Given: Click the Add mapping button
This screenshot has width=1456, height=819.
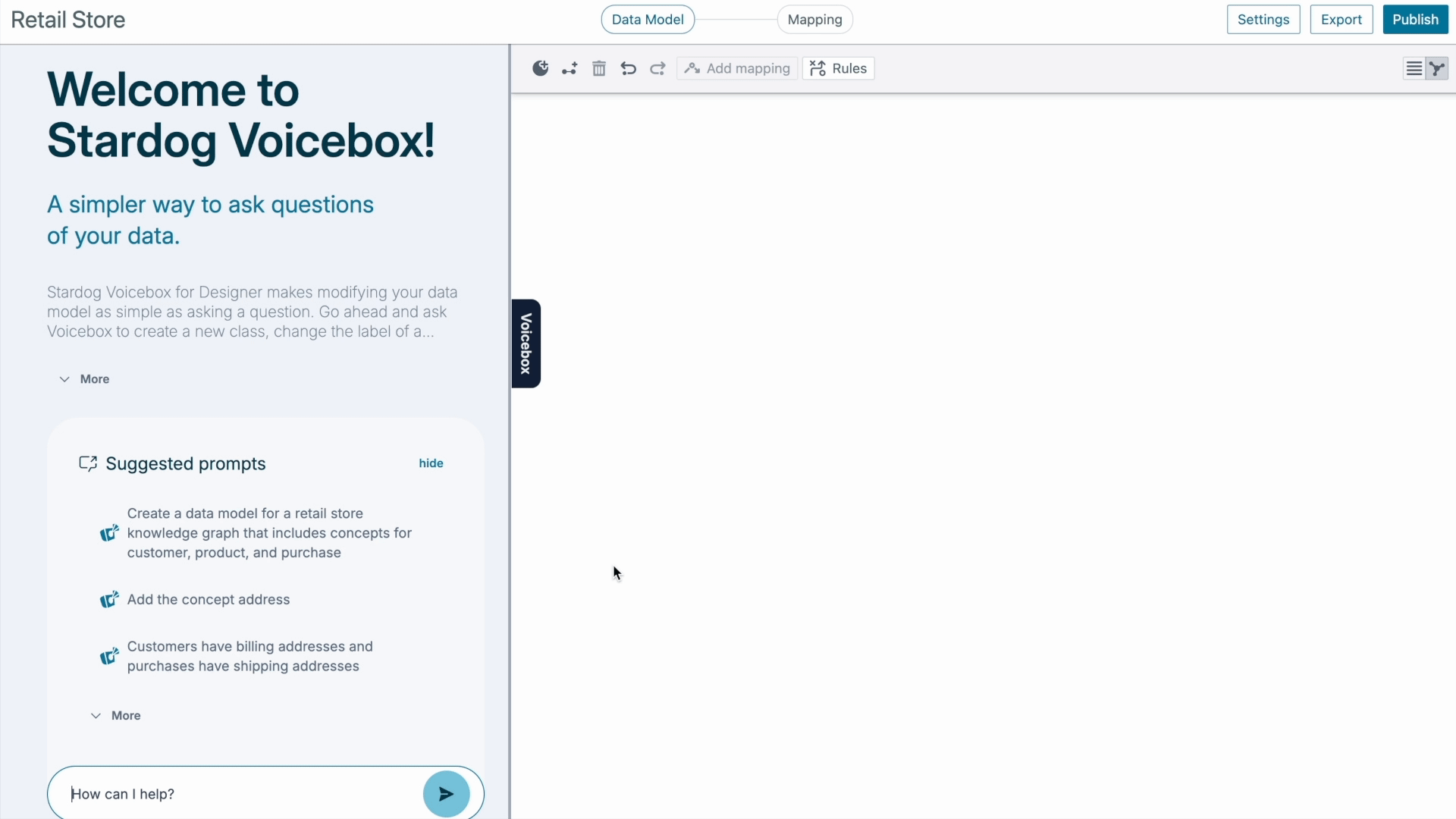Looking at the screenshot, I should click(737, 68).
